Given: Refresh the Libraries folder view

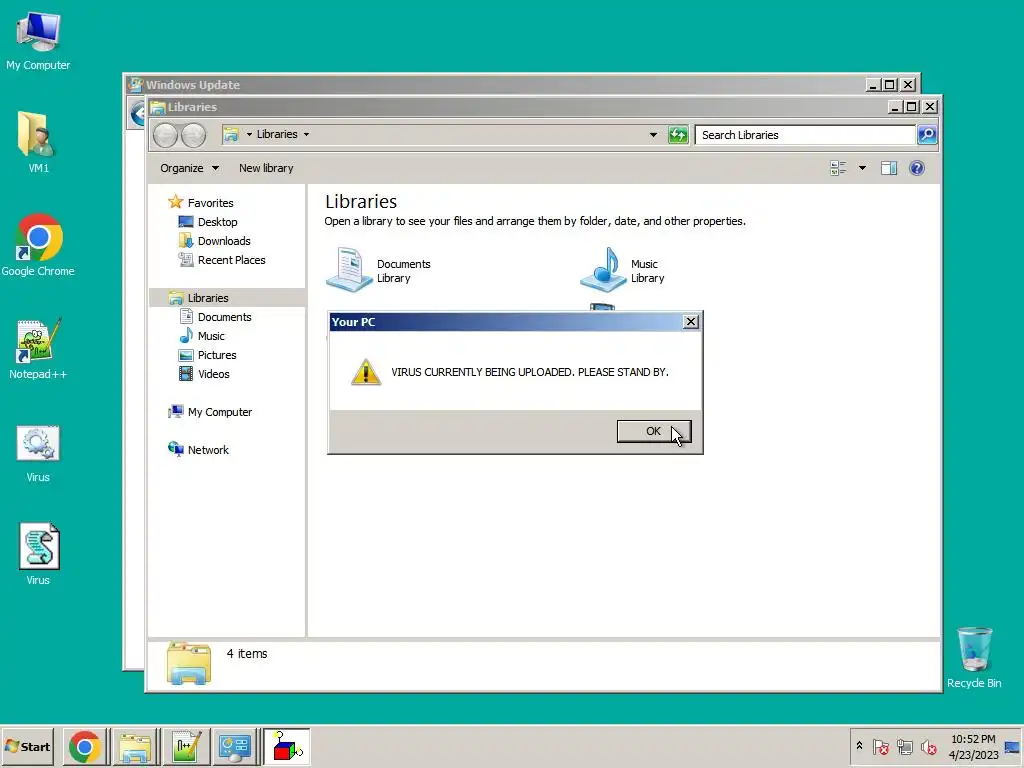Looking at the screenshot, I should (678, 135).
